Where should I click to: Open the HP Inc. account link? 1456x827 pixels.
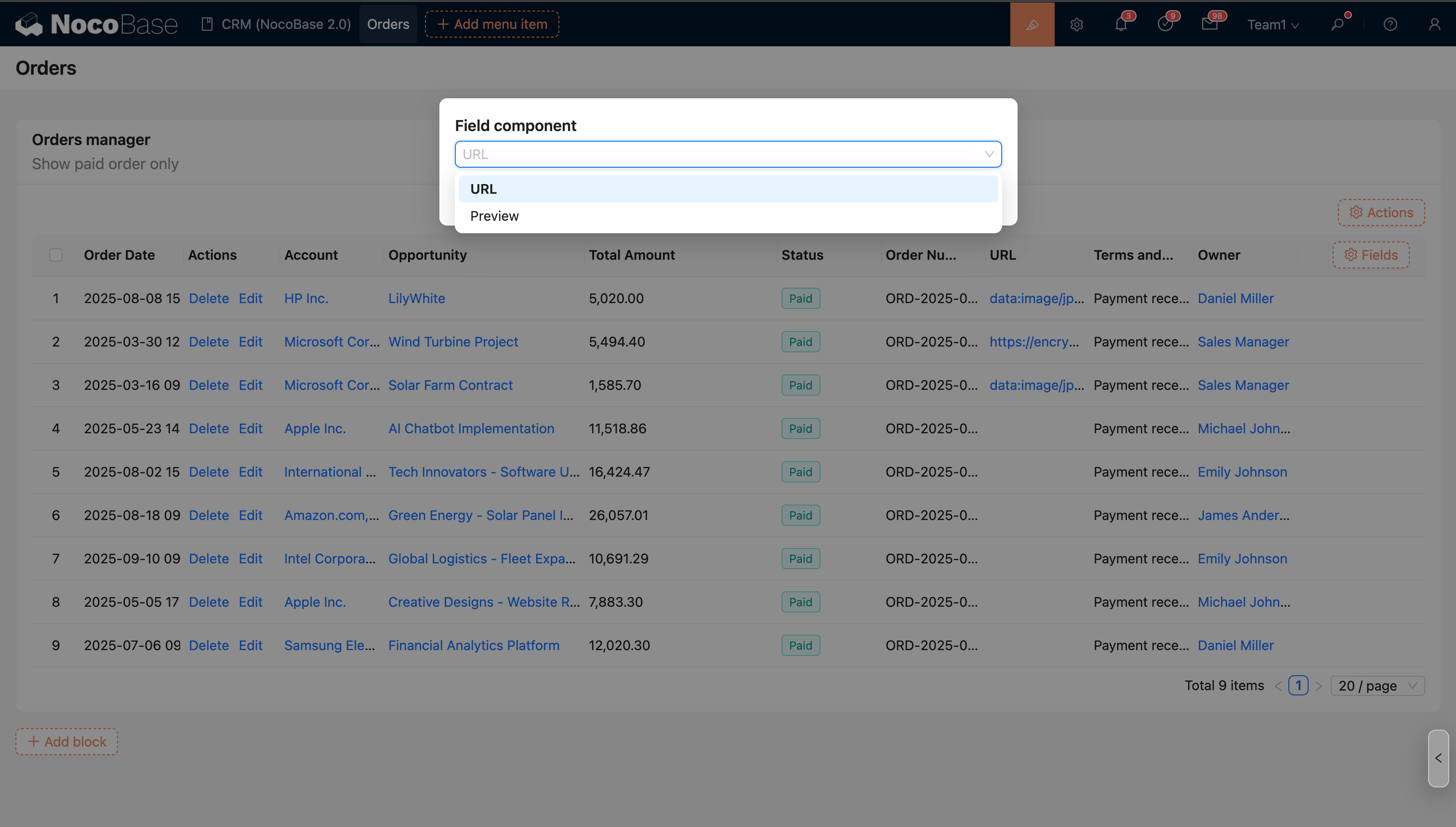coord(306,298)
